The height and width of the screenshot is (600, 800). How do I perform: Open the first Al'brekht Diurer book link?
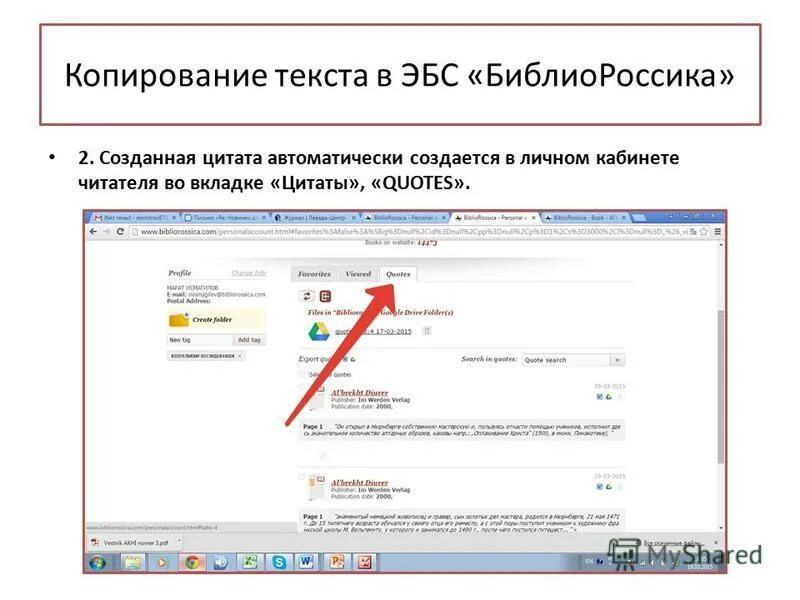(360, 392)
